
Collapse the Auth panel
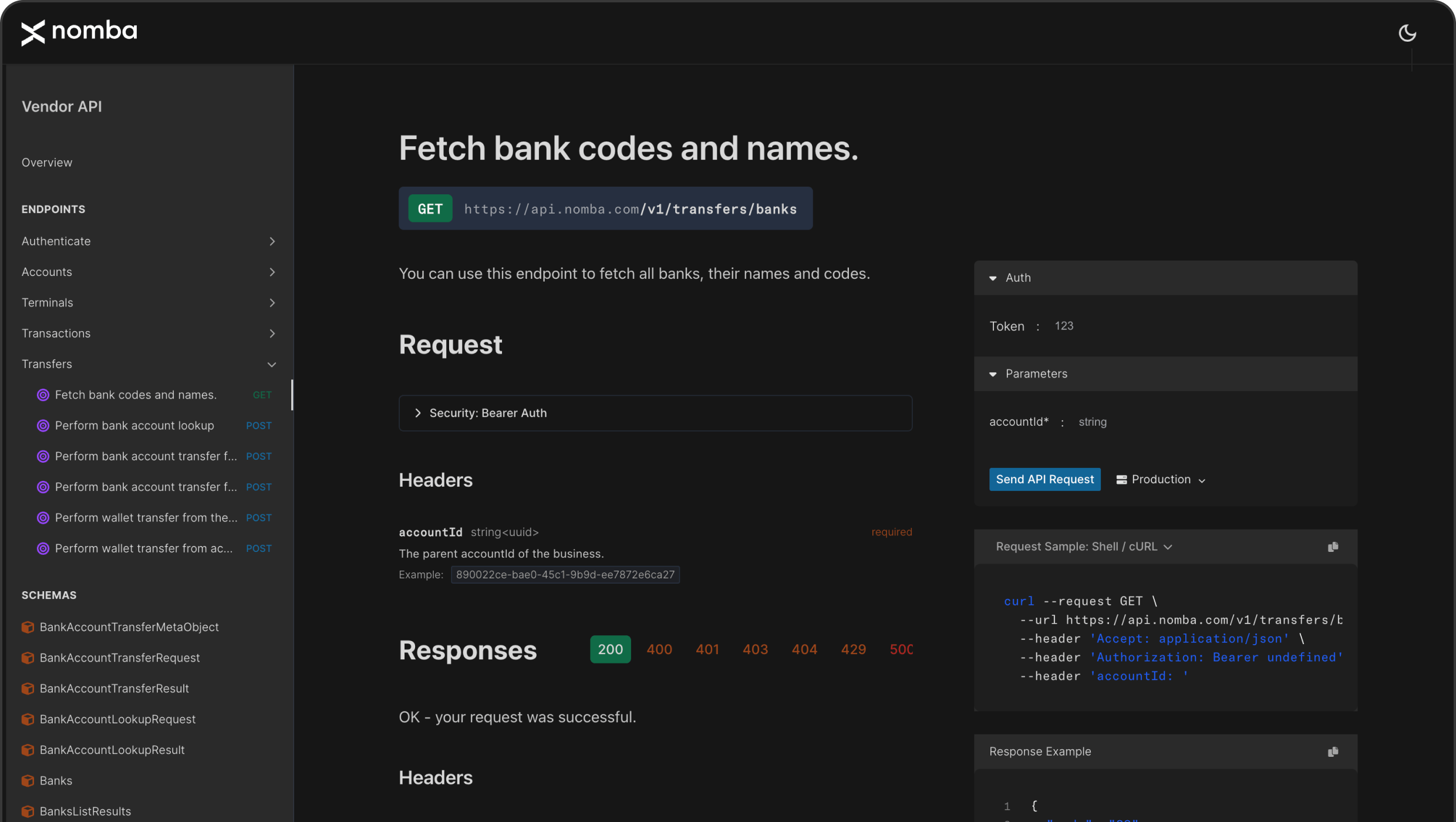[x=1165, y=278]
